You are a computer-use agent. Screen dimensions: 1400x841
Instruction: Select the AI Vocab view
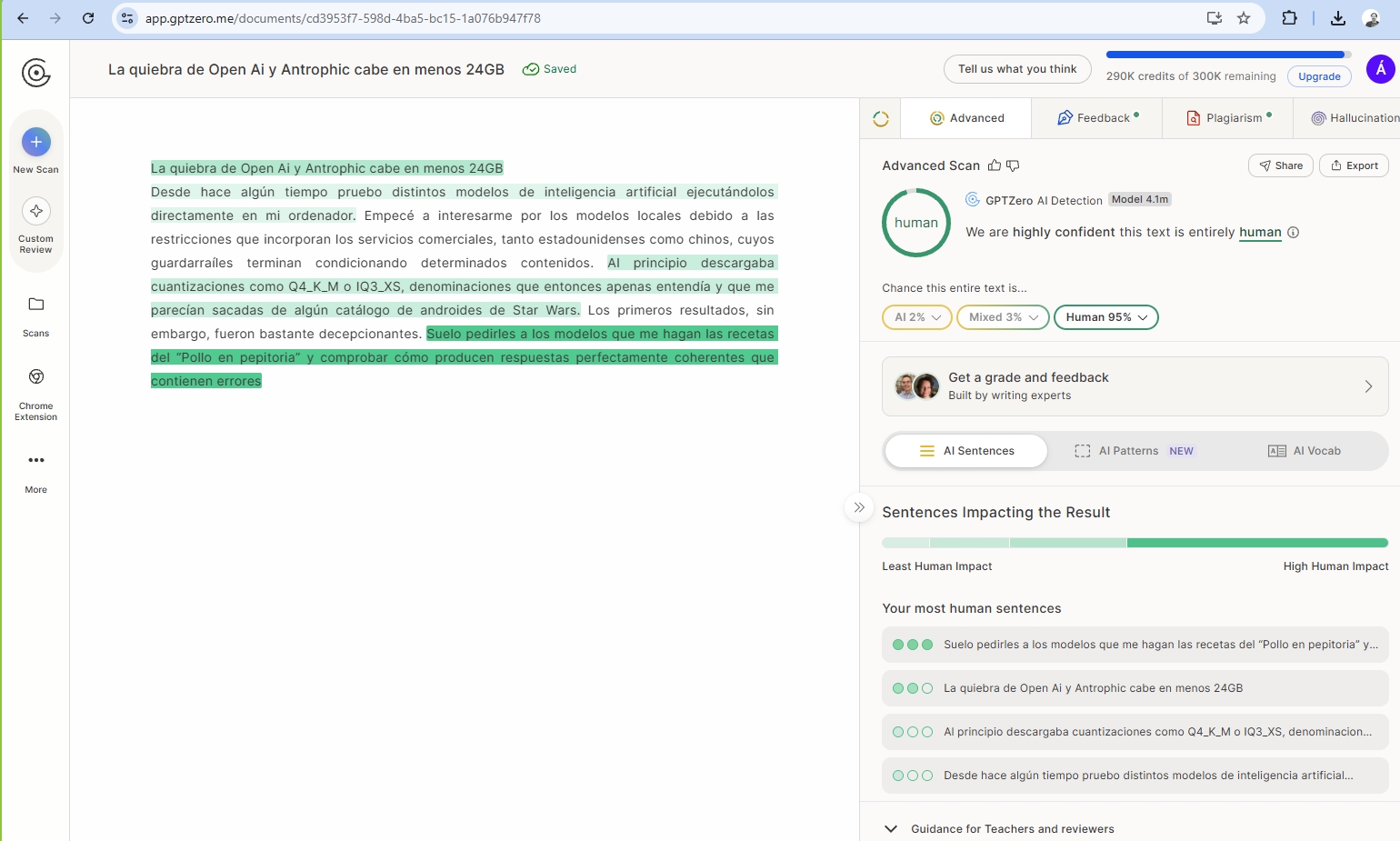point(1304,451)
